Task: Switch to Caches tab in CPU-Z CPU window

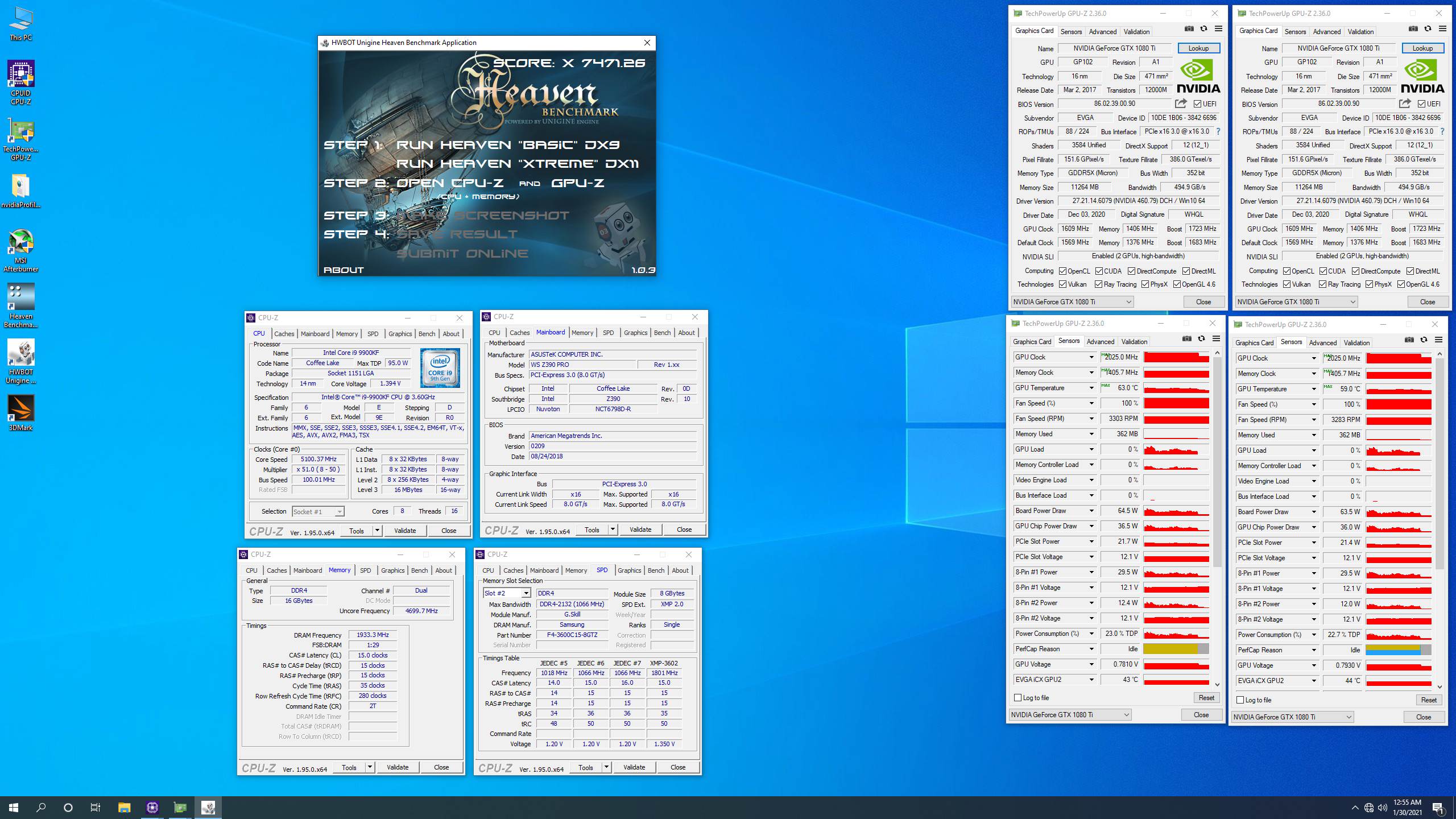Action: (x=284, y=334)
